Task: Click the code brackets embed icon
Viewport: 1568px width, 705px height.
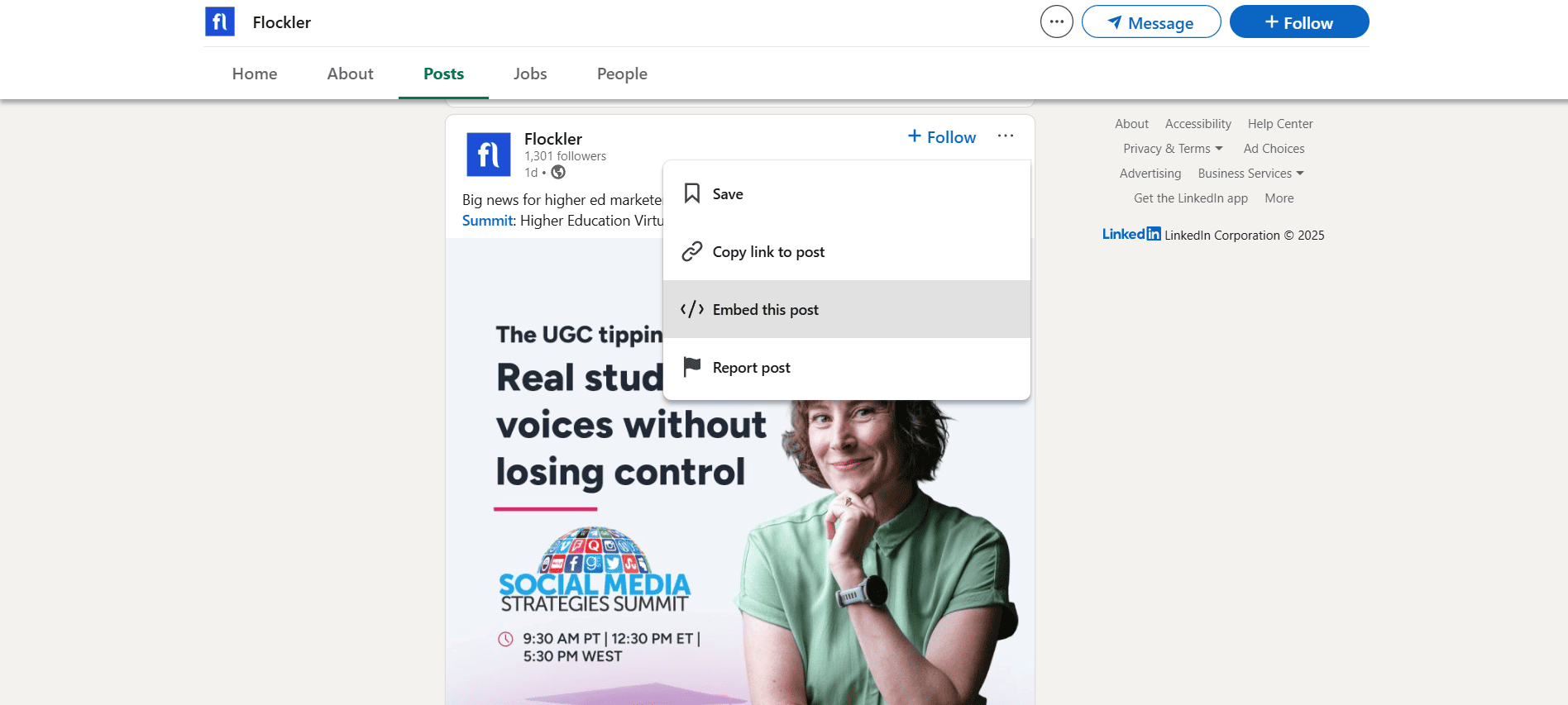Action: [692, 309]
